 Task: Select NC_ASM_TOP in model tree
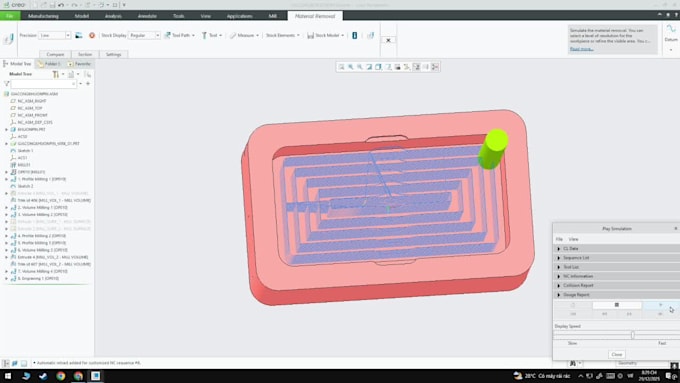[x=30, y=108]
